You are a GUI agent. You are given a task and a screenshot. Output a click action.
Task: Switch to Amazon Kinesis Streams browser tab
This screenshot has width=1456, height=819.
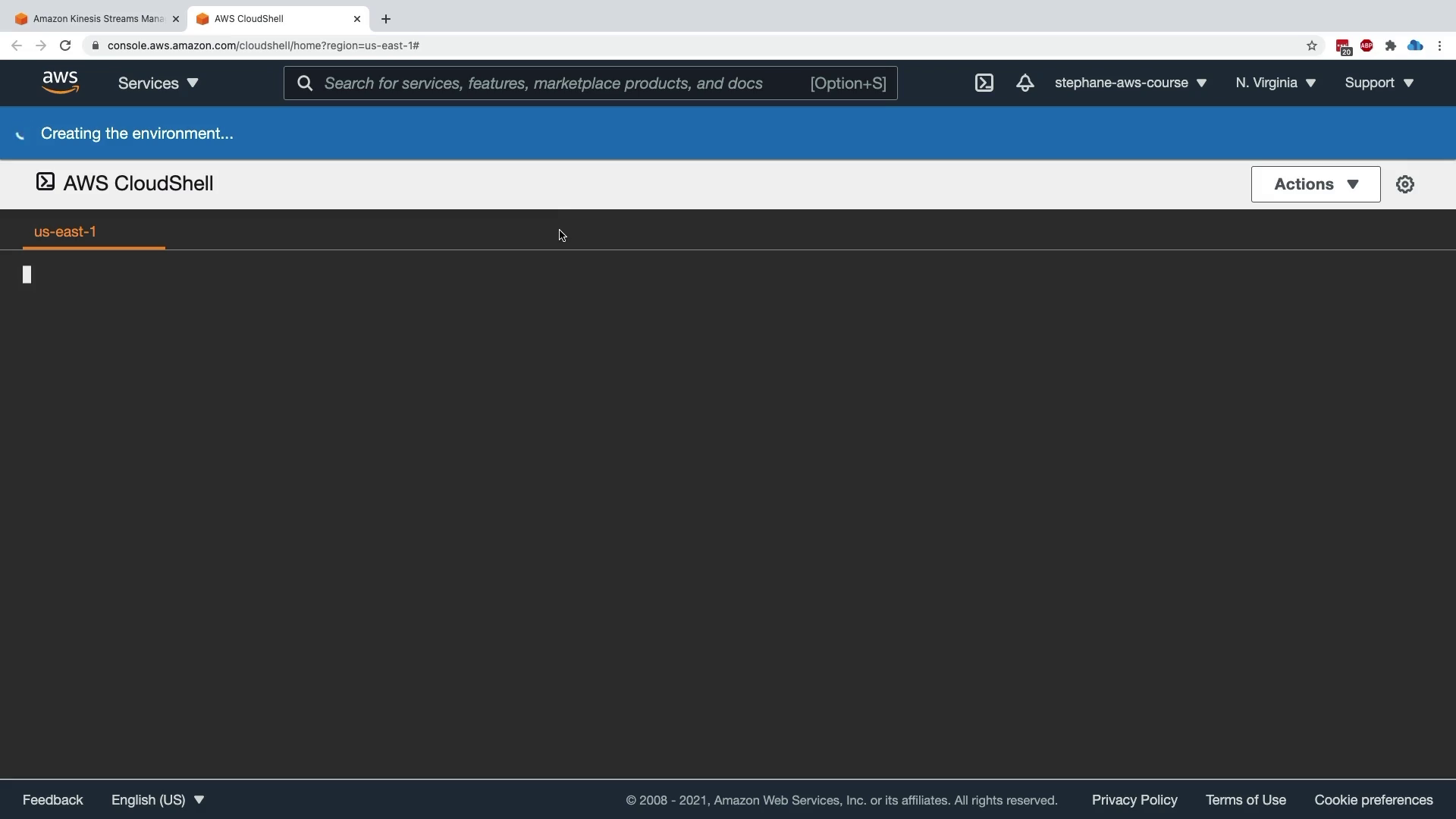click(x=95, y=19)
